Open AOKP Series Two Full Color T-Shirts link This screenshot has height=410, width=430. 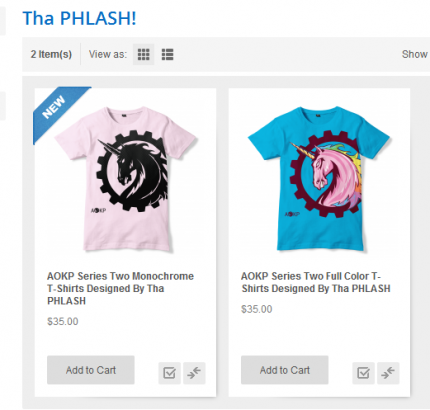[316, 282]
